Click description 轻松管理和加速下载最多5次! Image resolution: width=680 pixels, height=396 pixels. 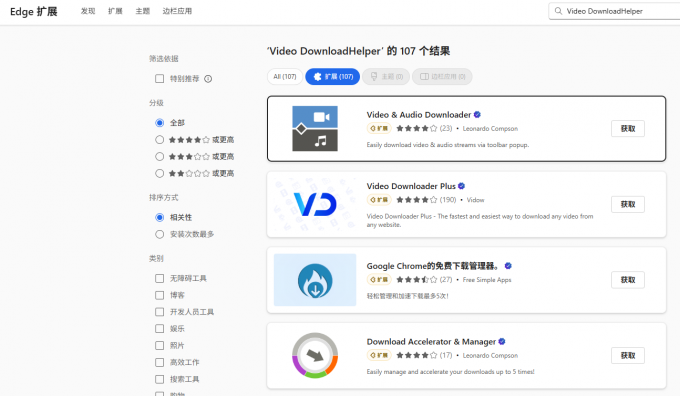[x=408, y=296]
